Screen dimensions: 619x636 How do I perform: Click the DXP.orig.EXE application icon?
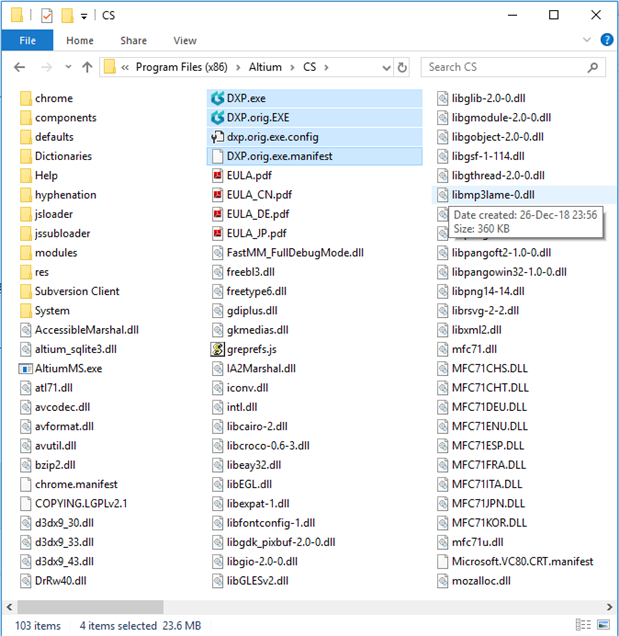point(217,118)
